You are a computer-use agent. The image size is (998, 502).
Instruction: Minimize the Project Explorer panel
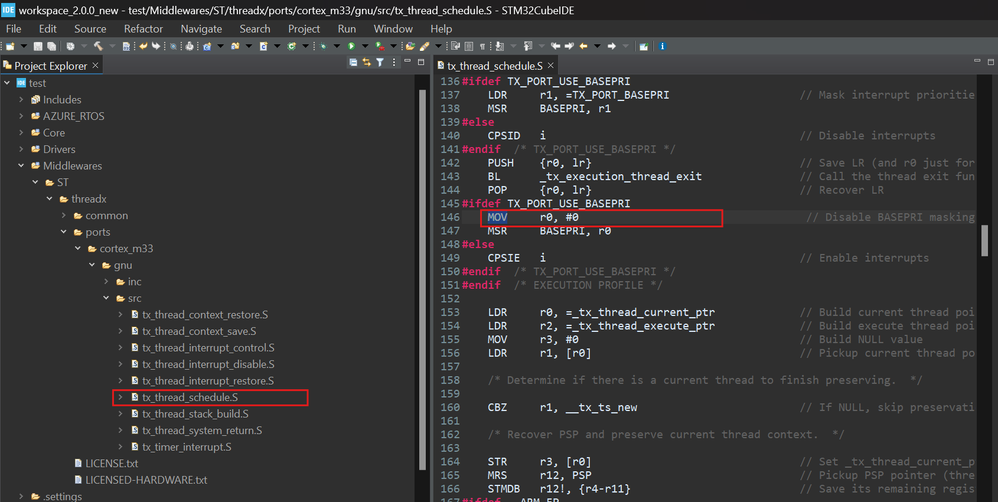pyautogui.click(x=408, y=62)
